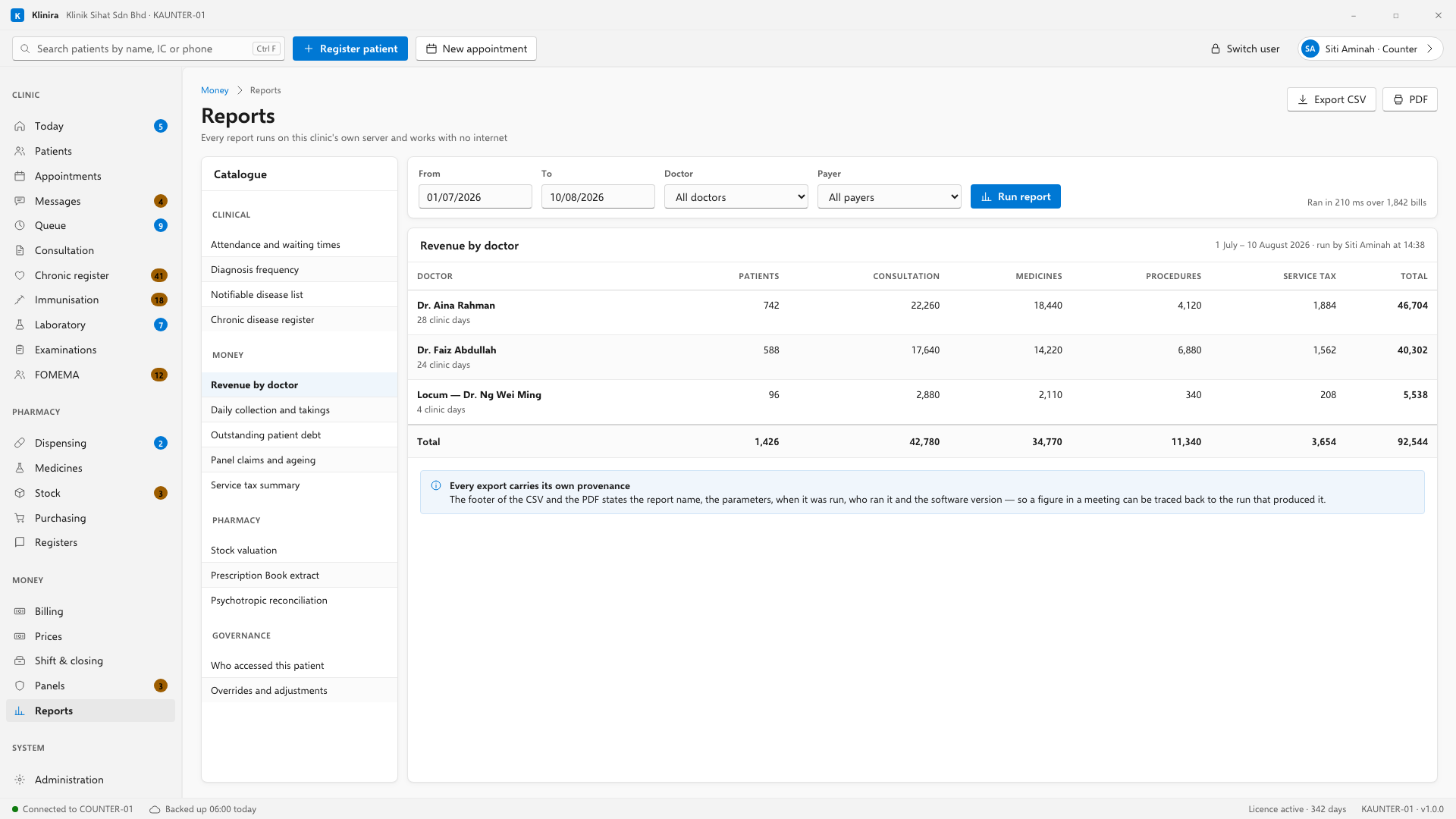Click the Purchasing cart icon
Image resolution: width=1456 pixels, height=819 pixels.
[x=20, y=518]
